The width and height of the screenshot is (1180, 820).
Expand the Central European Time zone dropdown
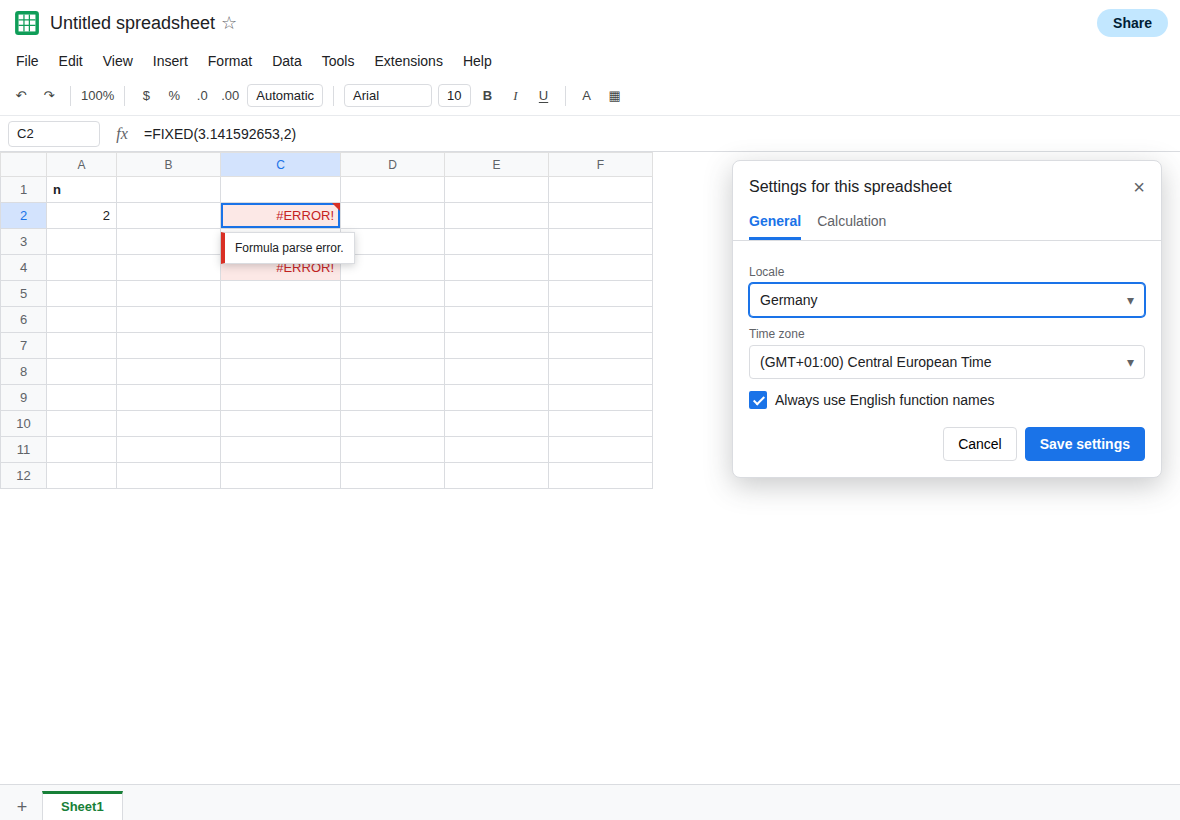(x=947, y=362)
